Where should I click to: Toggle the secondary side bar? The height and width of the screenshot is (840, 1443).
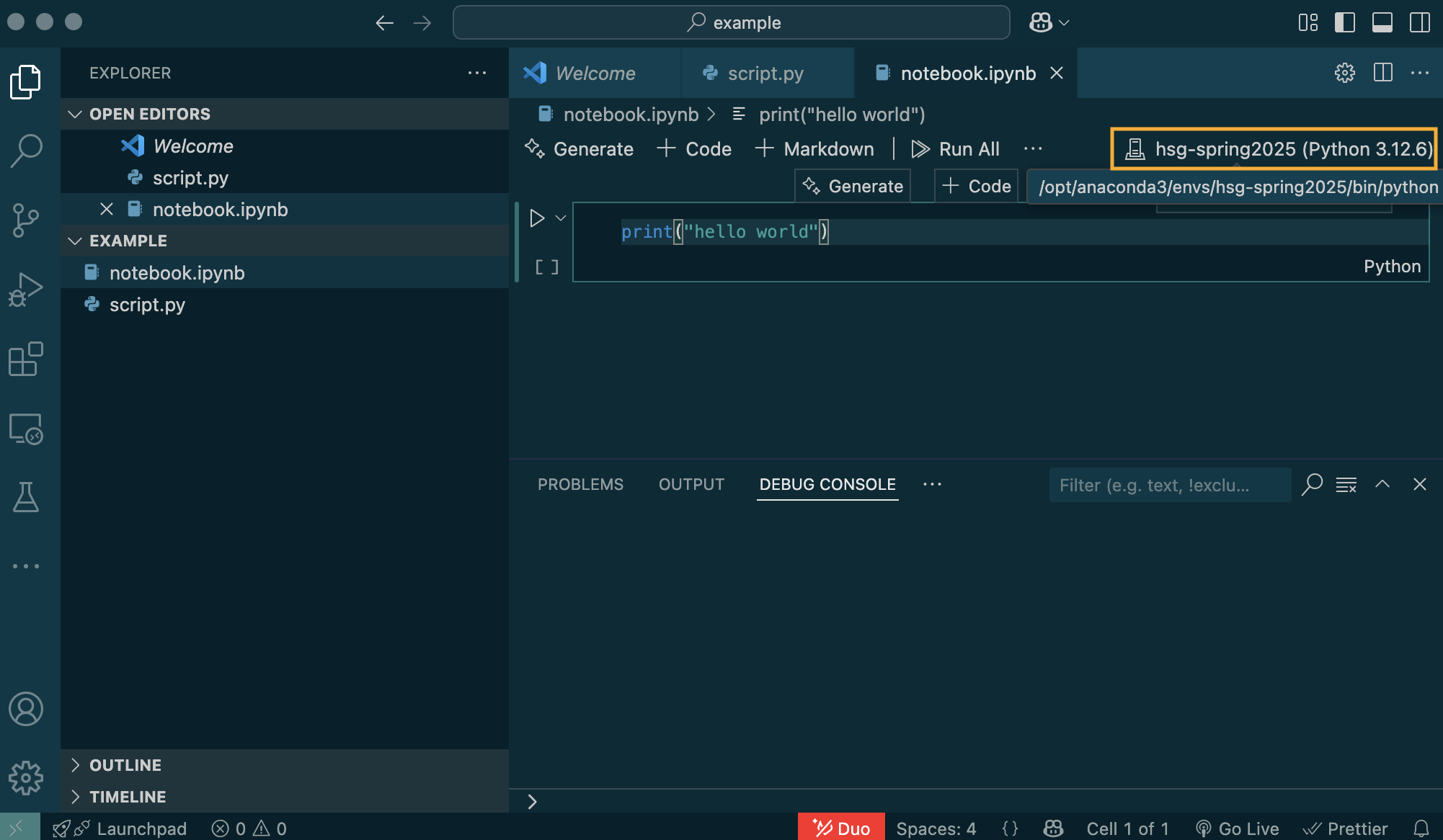pyautogui.click(x=1419, y=22)
